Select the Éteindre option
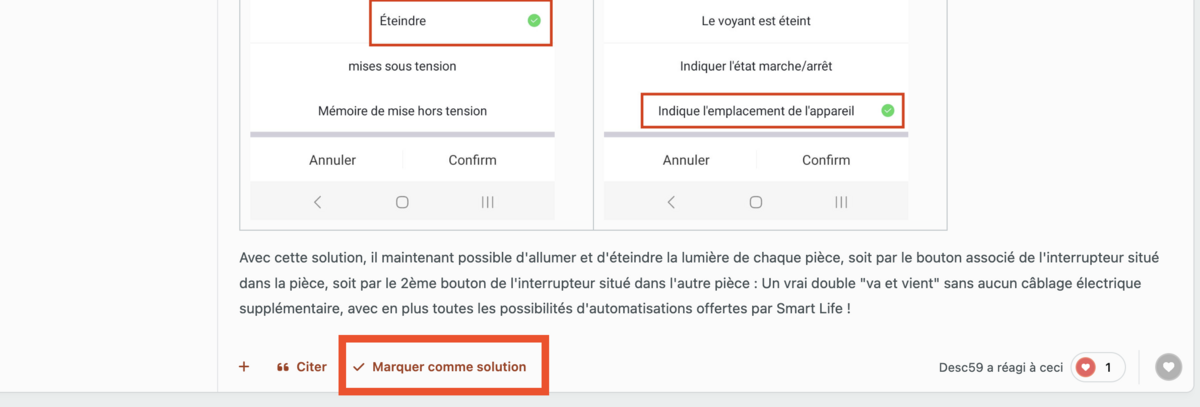Image resolution: width=1200 pixels, height=407 pixels. pos(461,21)
